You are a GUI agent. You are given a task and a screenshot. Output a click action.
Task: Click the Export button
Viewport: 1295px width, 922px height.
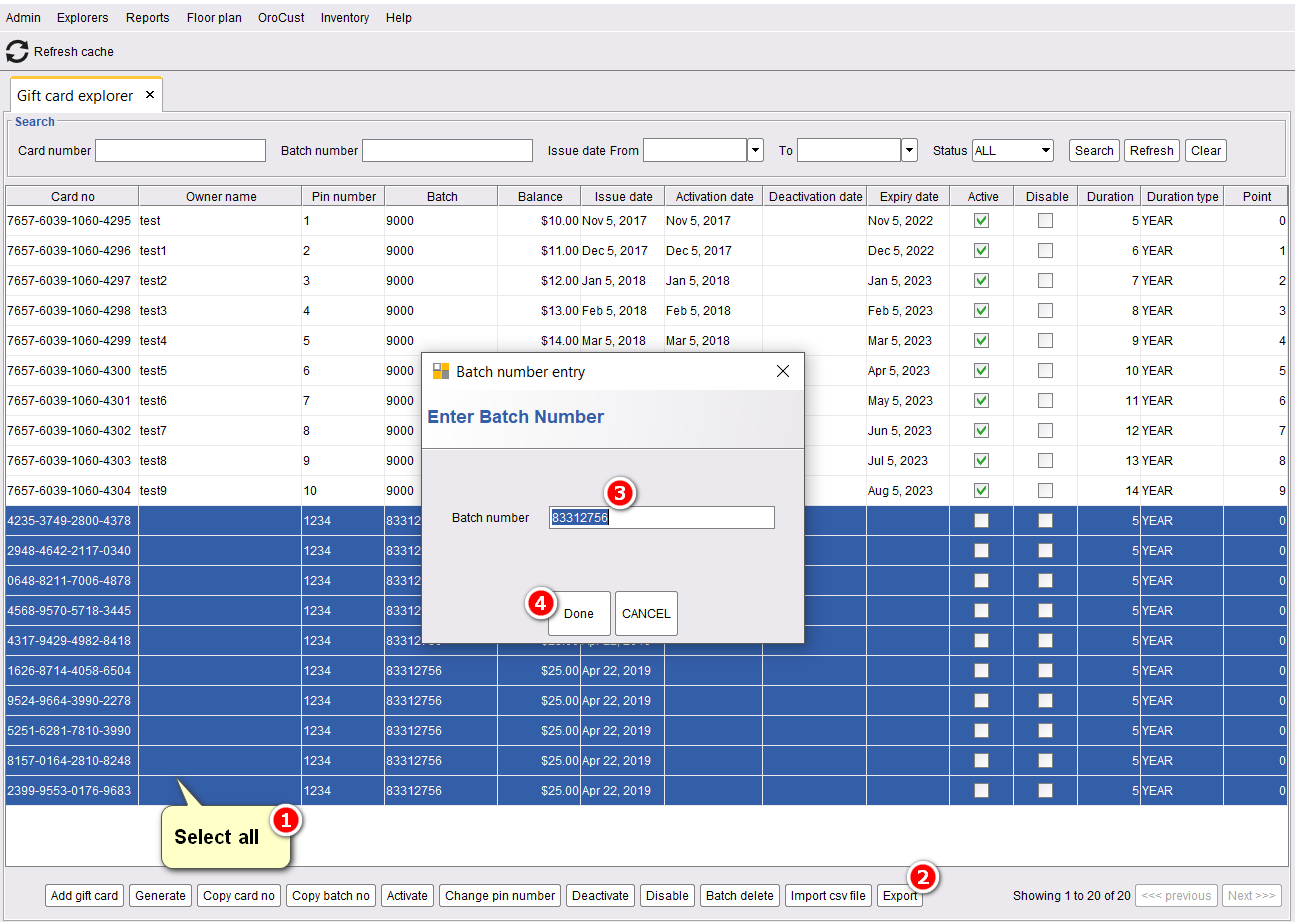(x=900, y=896)
